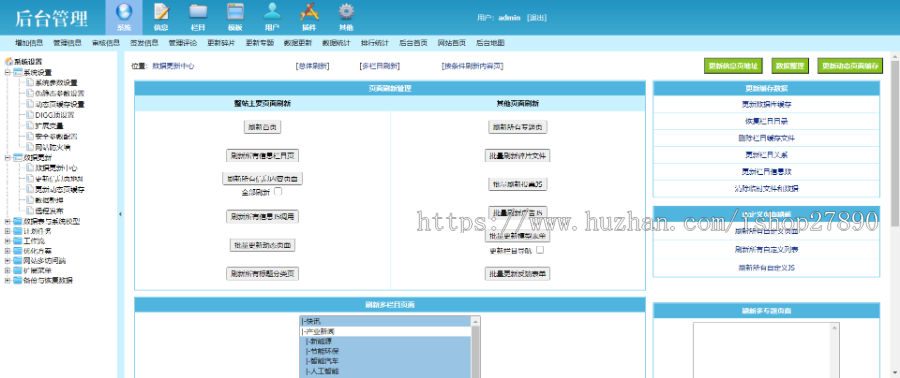
Task: Collapse sidebar using the left arrow handle
Action: pos(120,215)
